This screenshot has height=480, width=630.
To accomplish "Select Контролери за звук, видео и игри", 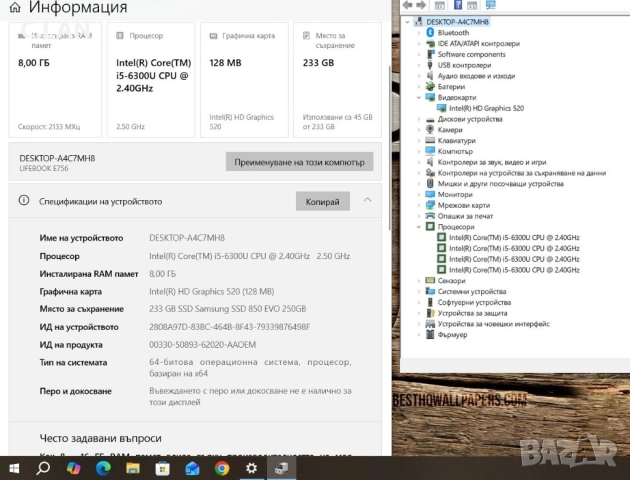I will pyautogui.click(x=492, y=162).
